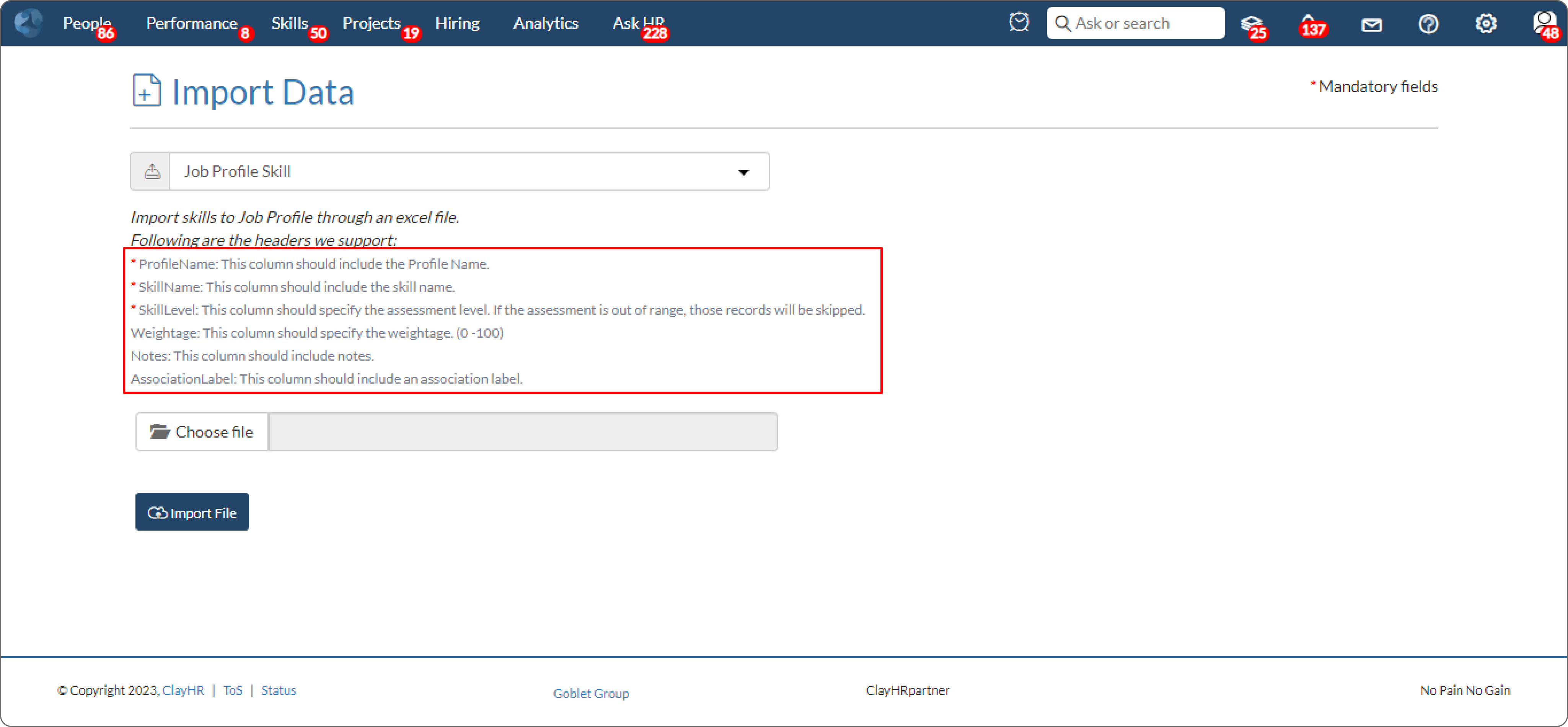Open the Skills menu
The height and width of the screenshot is (727, 1568).
click(x=289, y=23)
